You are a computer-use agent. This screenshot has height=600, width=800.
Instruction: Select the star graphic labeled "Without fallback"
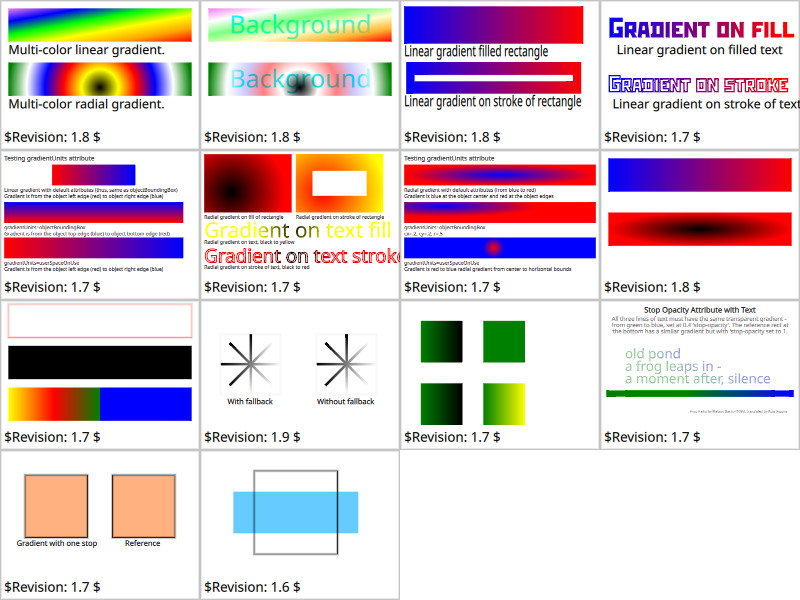coord(345,363)
